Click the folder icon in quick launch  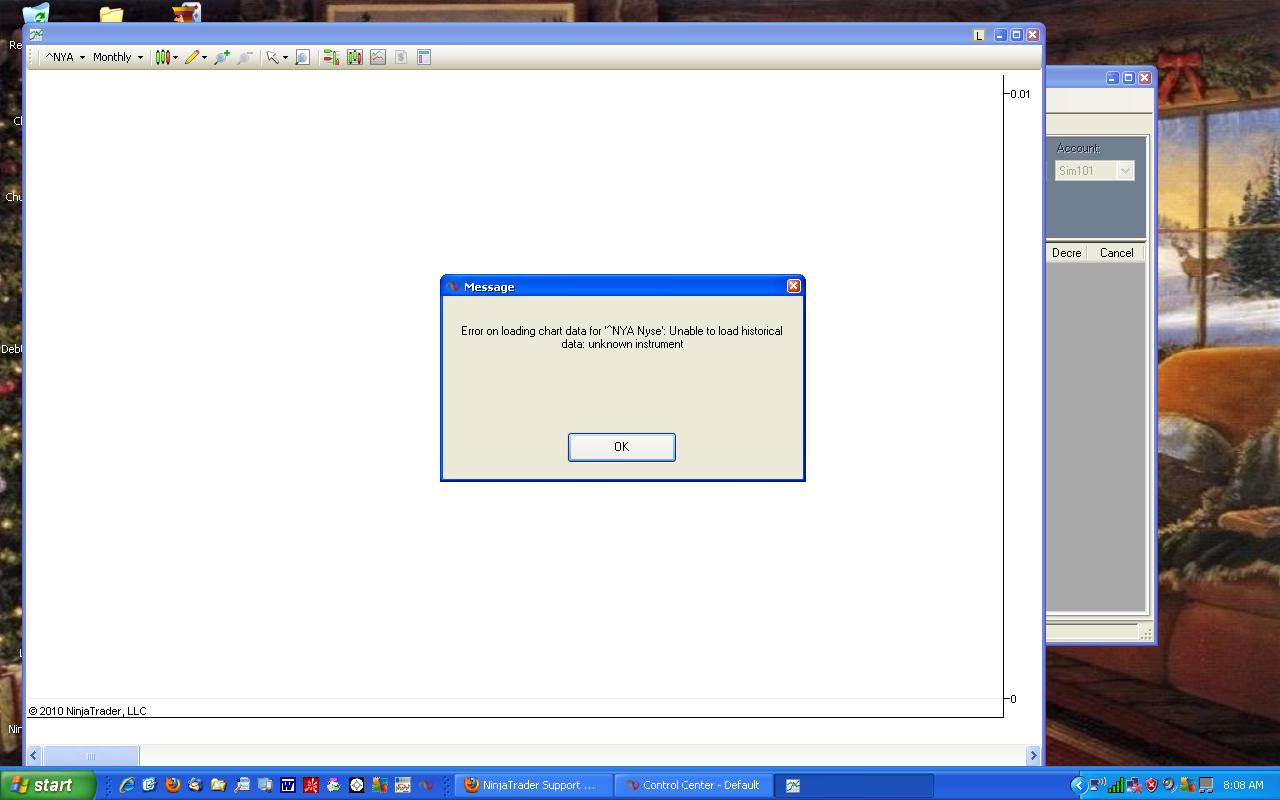(218, 785)
